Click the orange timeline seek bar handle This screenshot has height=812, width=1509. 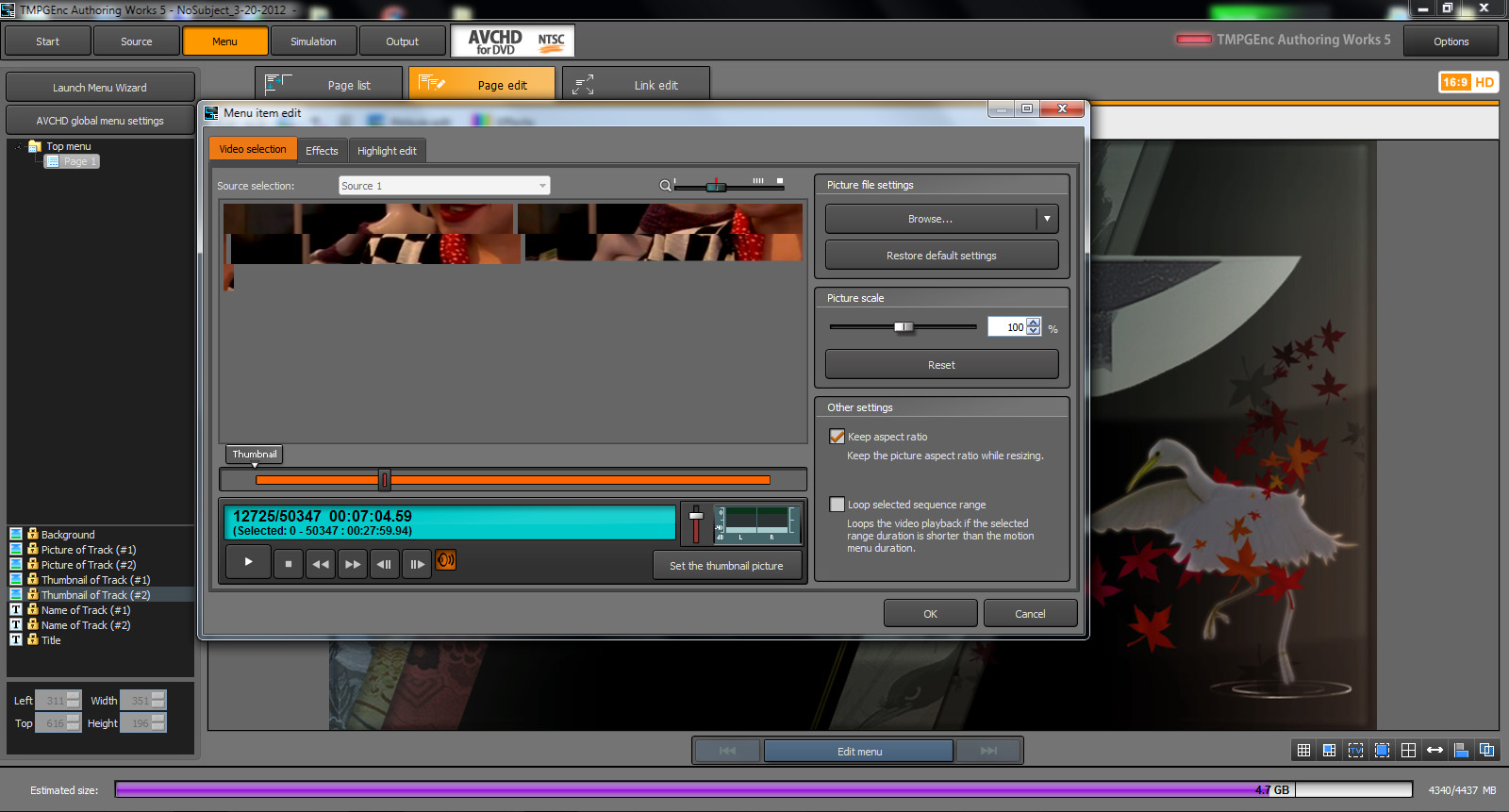click(384, 480)
